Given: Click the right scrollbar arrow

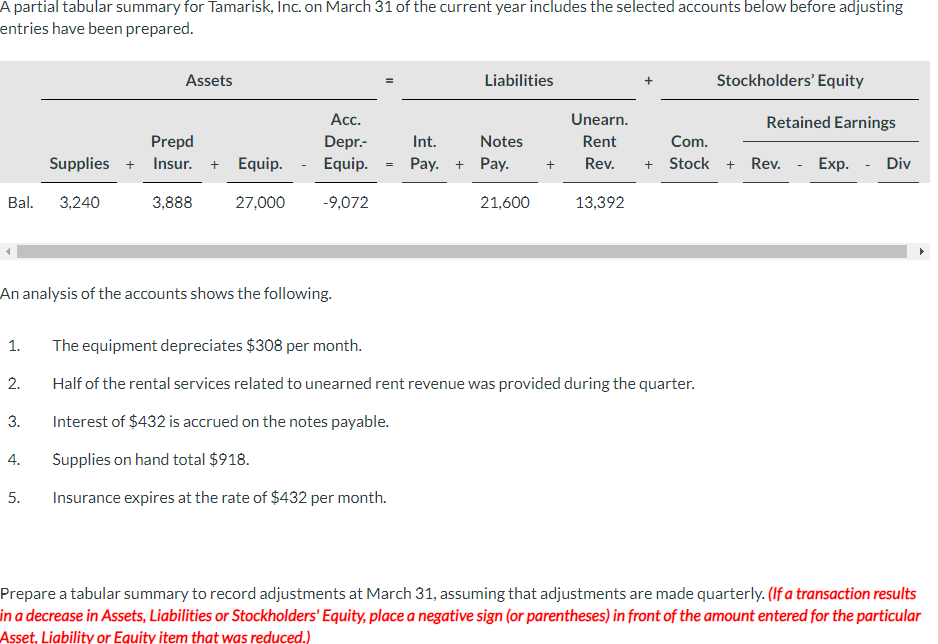Looking at the screenshot, I should click(921, 251).
